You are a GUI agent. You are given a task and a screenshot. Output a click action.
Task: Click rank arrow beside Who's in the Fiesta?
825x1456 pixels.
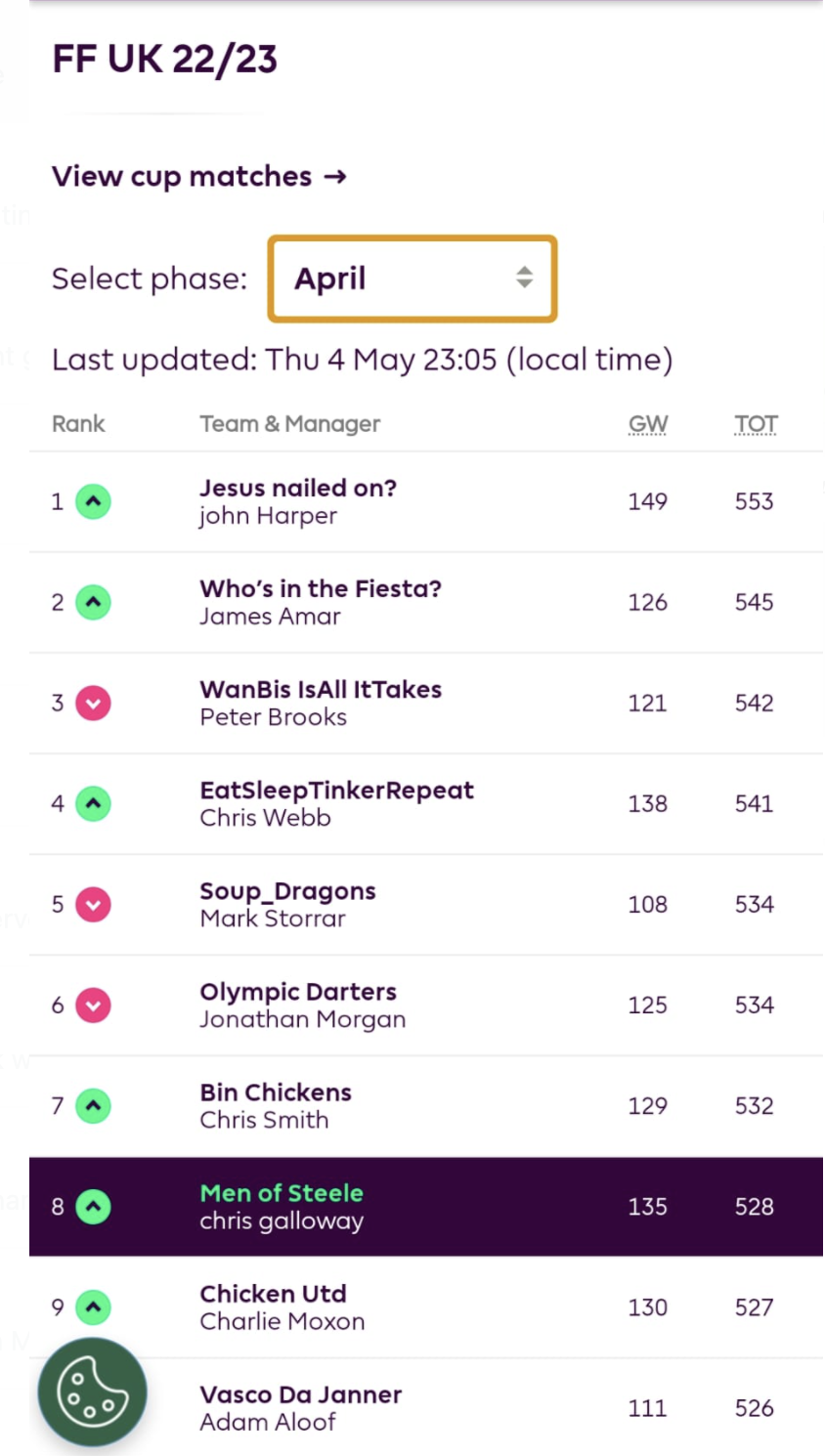pyautogui.click(x=94, y=603)
